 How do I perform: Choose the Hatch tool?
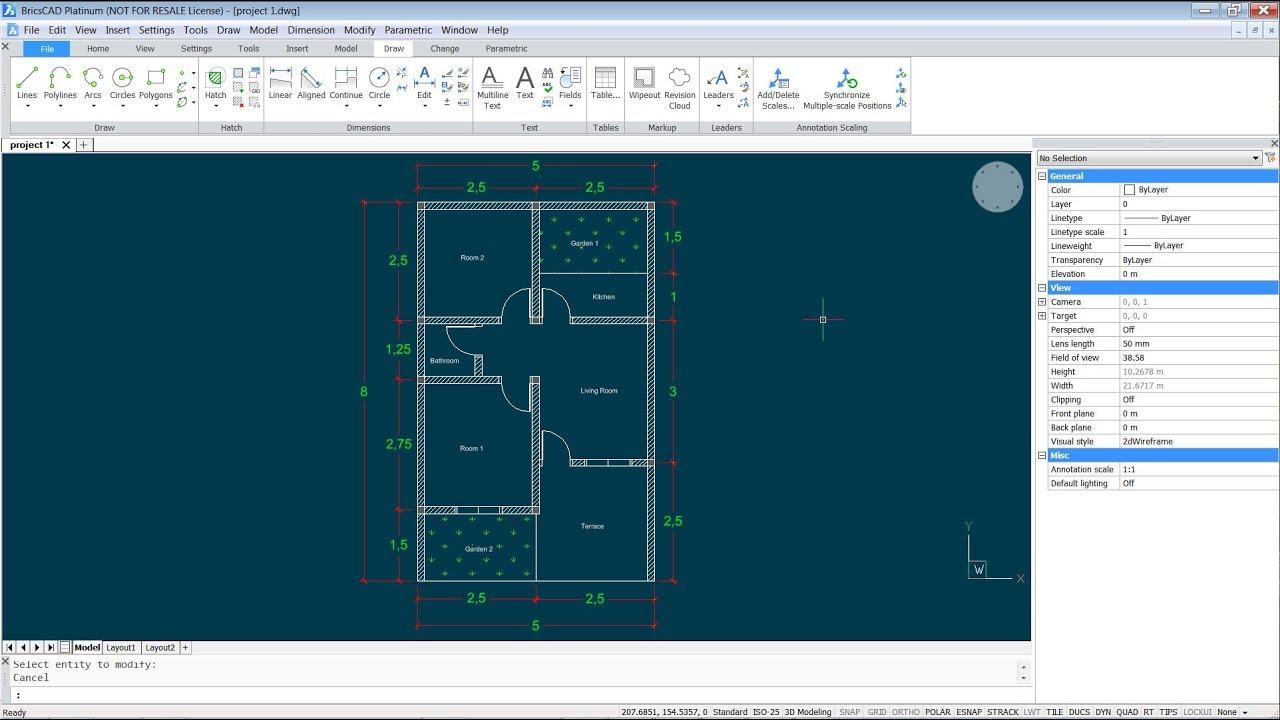pyautogui.click(x=215, y=84)
